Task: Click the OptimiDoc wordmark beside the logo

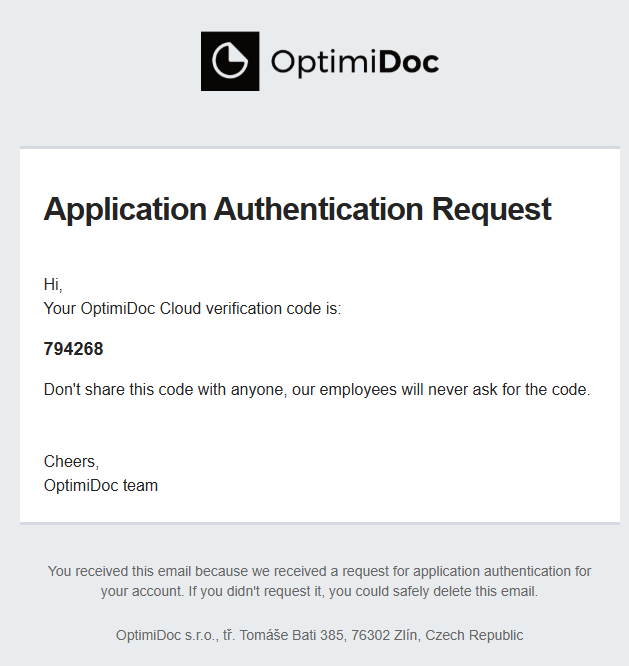Action: coord(354,62)
